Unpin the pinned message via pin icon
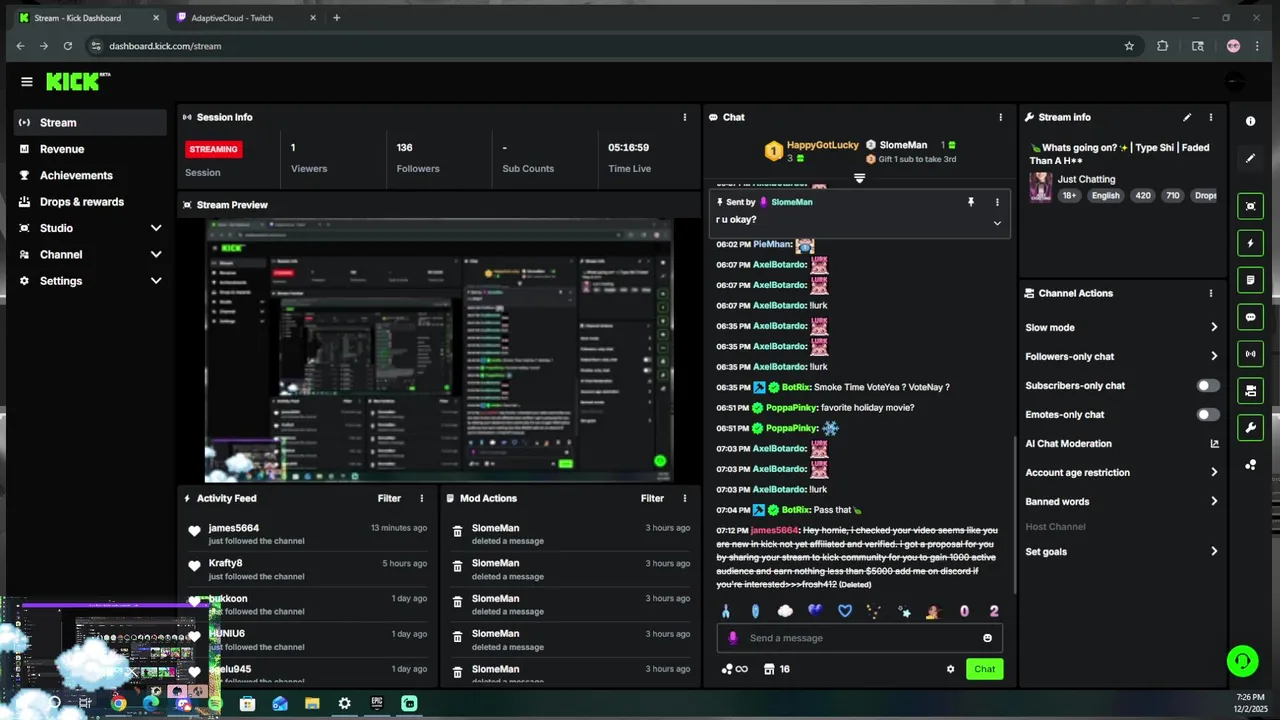The image size is (1280, 720). tap(970, 202)
